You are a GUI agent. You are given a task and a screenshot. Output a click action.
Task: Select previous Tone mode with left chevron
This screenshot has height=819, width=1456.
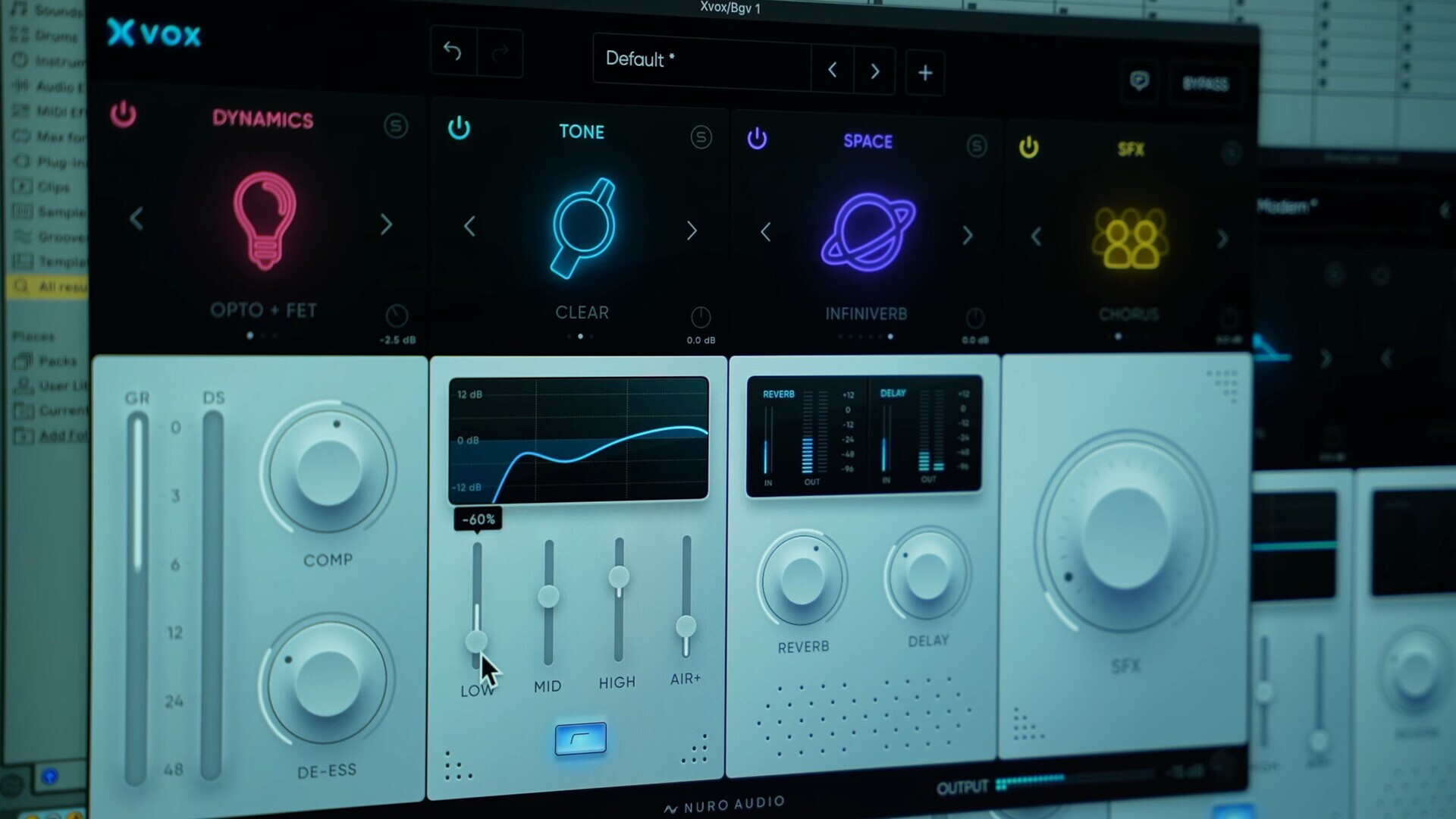pos(469,226)
